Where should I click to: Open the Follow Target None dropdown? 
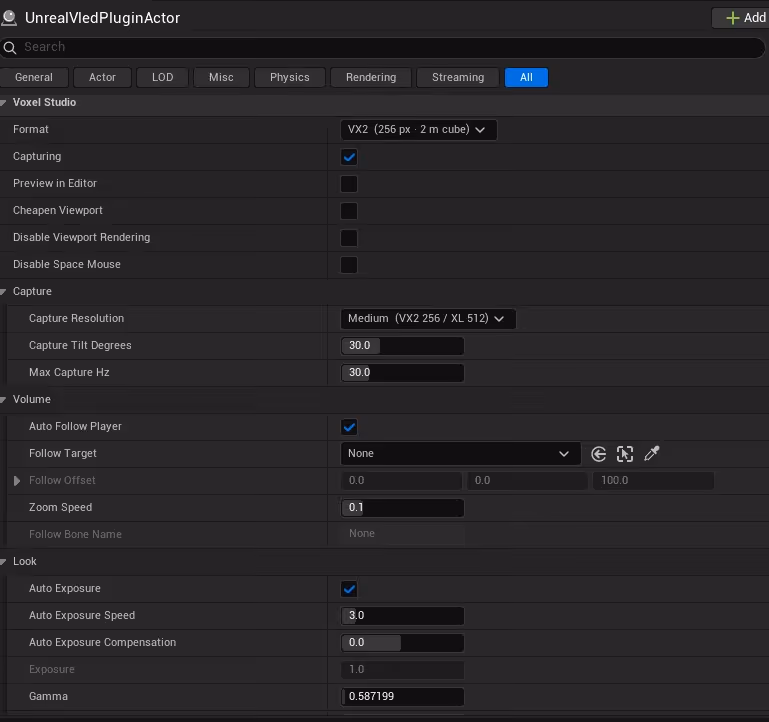tap(461, 454)
